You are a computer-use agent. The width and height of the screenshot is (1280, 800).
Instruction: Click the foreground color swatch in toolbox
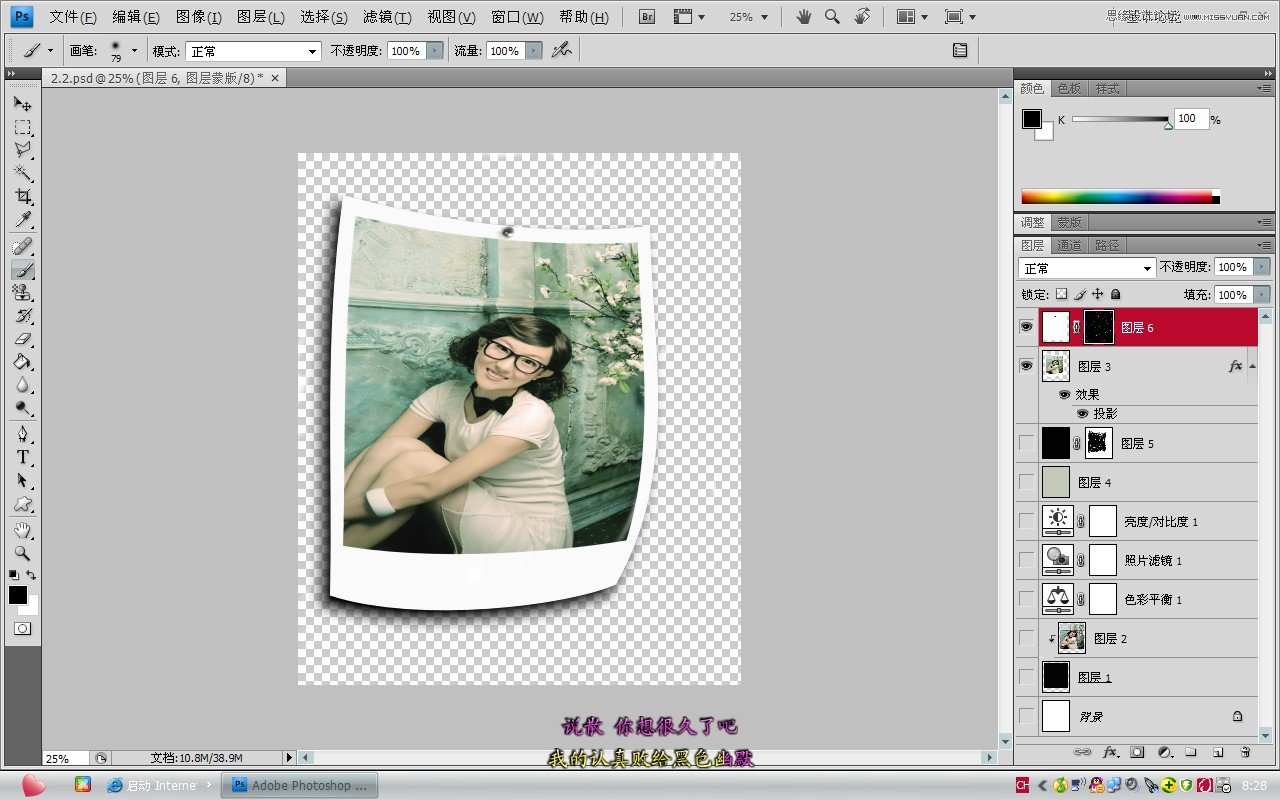18,595
